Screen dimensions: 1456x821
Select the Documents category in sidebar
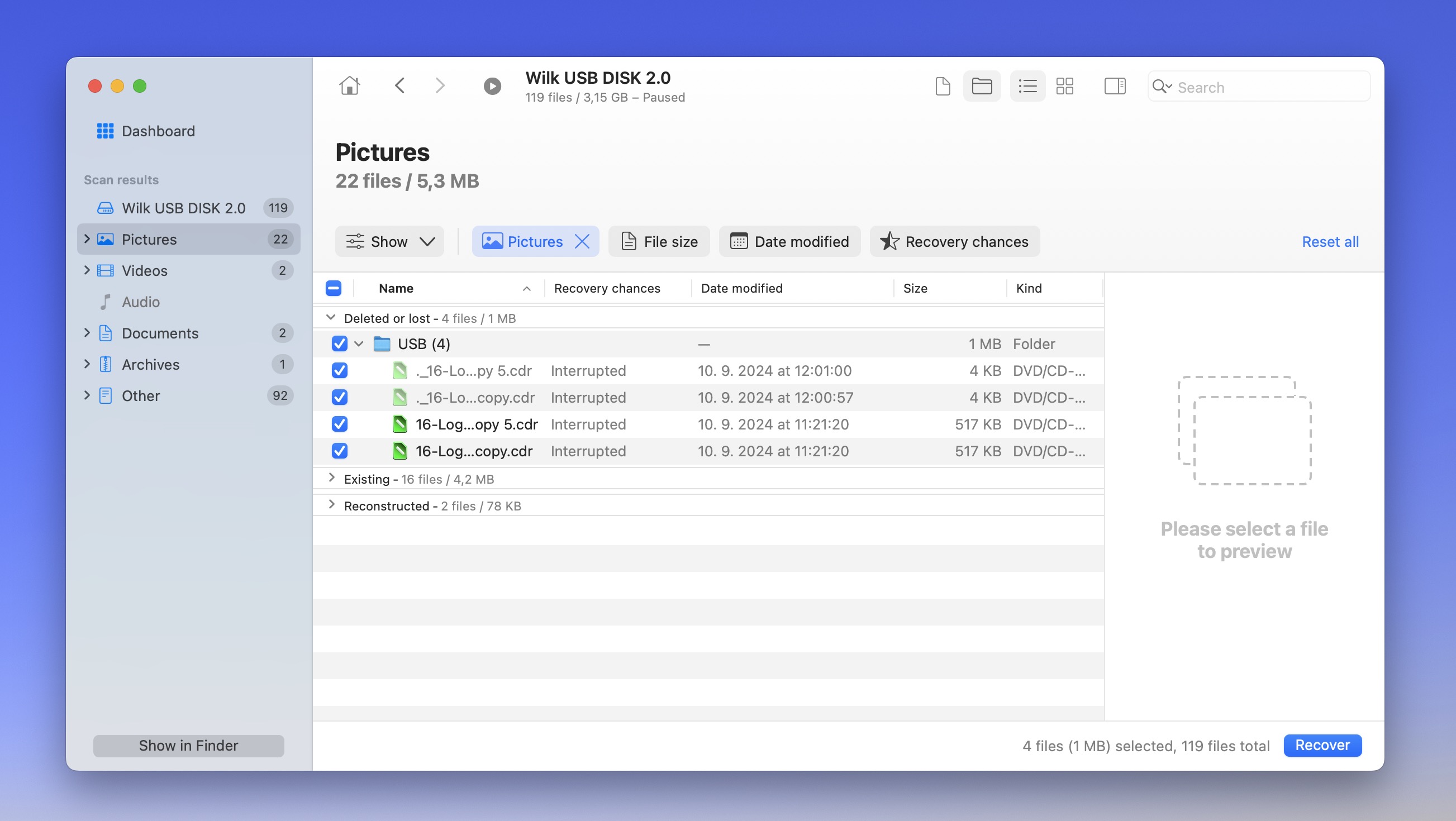coord(189,333)
